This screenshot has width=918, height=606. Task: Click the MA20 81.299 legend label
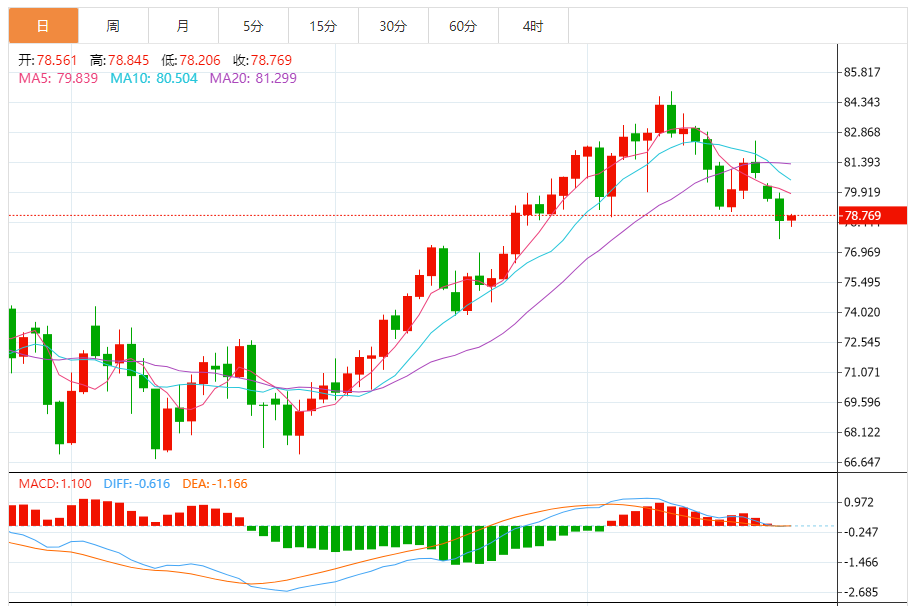click(253, 78)
